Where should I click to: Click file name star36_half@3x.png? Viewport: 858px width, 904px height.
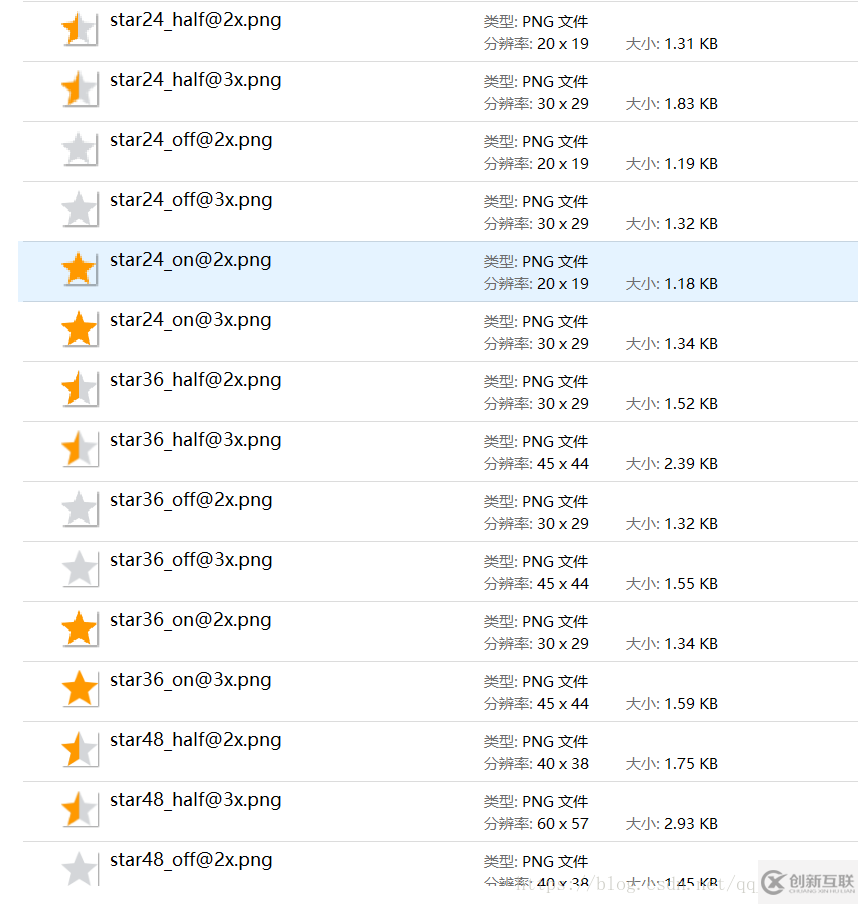click(x=195, y=440)
